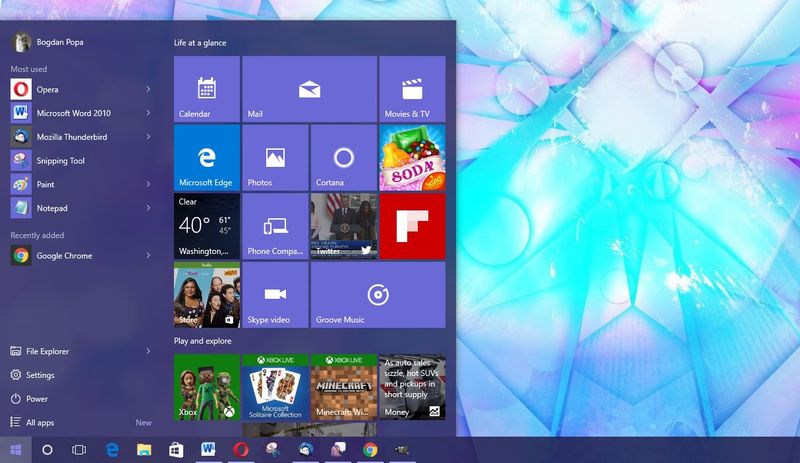
Task: Open the Store from the taskbar
Action: click(176, 450)
